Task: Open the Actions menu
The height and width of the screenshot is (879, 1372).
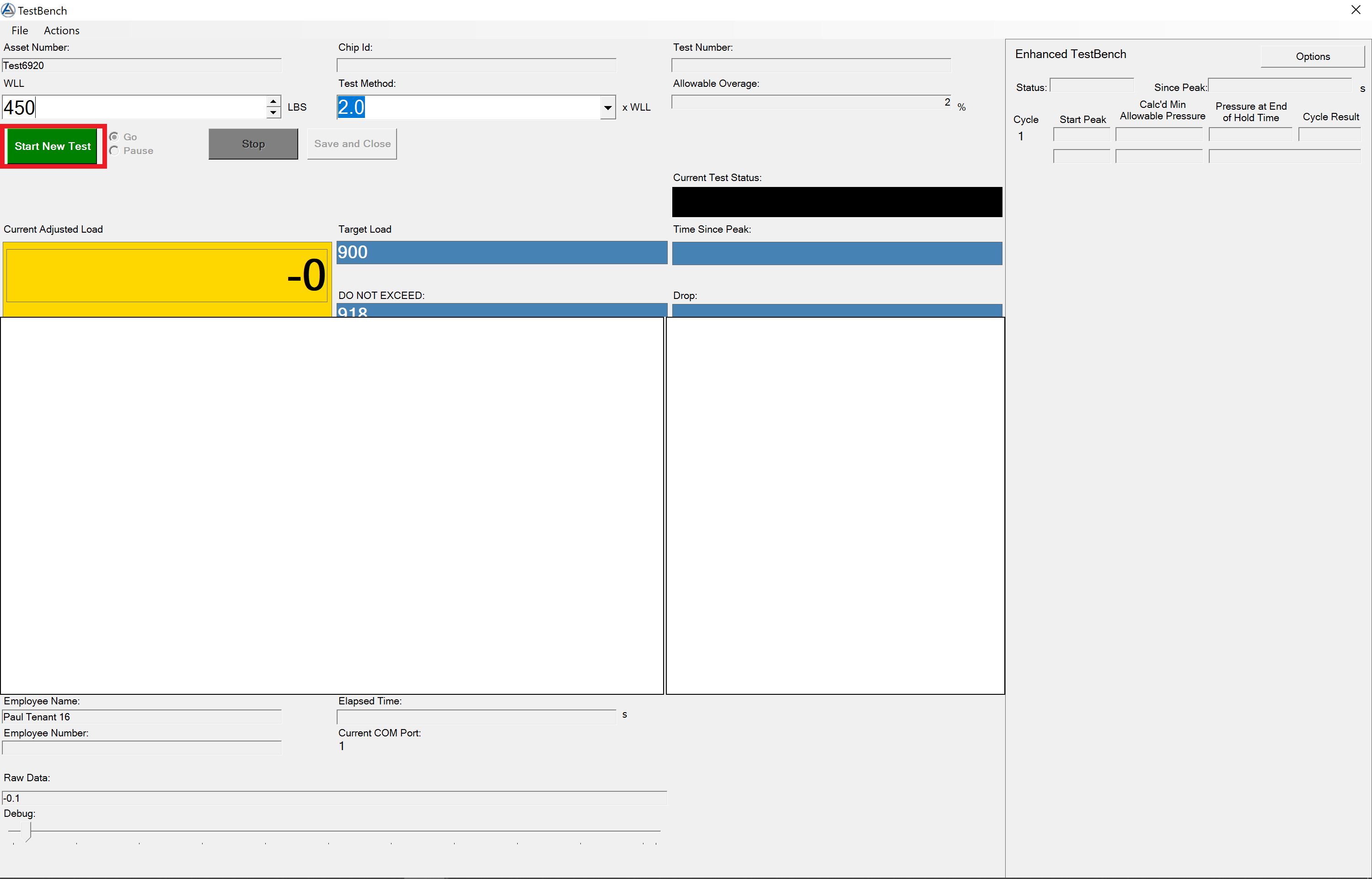Action: point(61,30)
